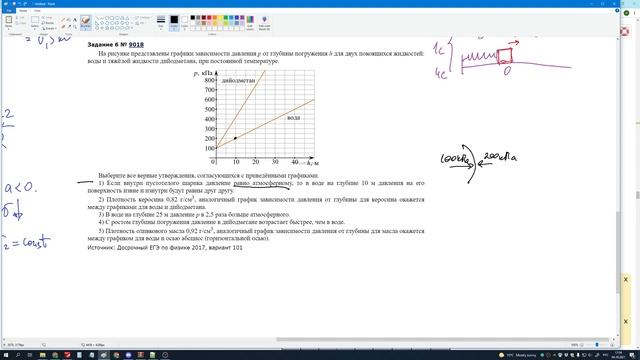The image size is (640, 360).
Task: Pick purple from the color palette
Action: [242, 18]
